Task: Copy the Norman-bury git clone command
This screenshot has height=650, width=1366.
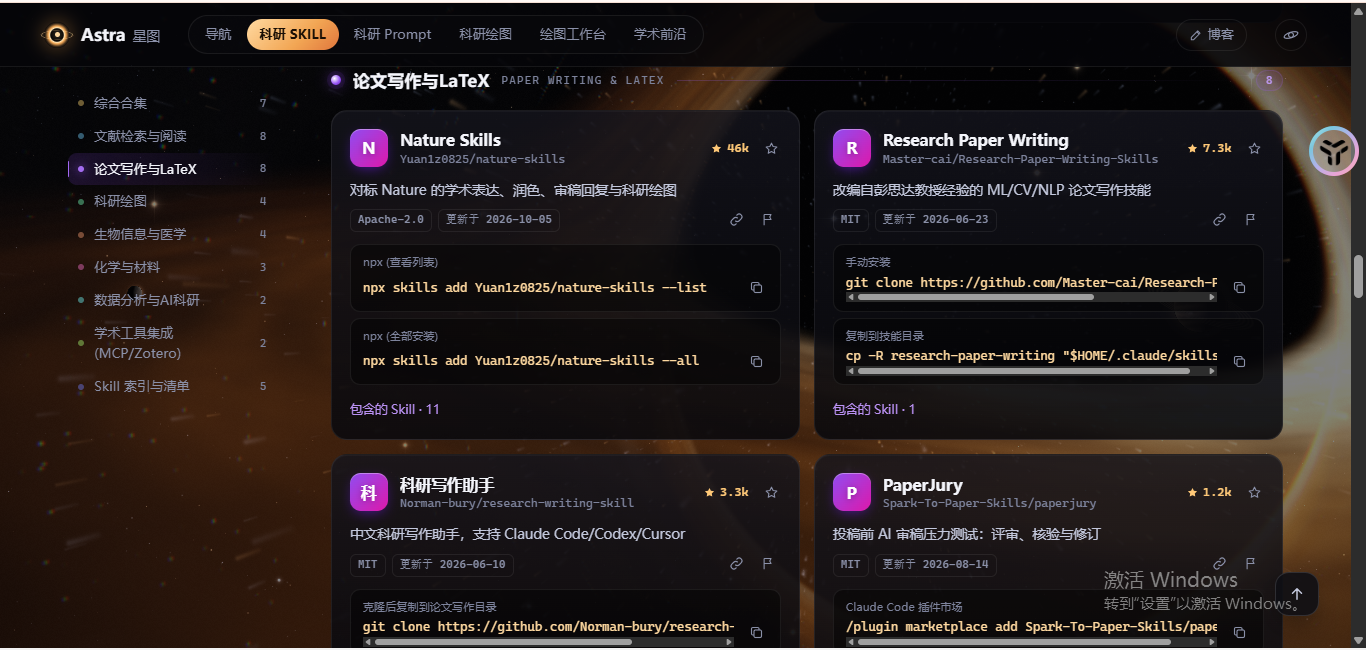Action: coord(756,632)
